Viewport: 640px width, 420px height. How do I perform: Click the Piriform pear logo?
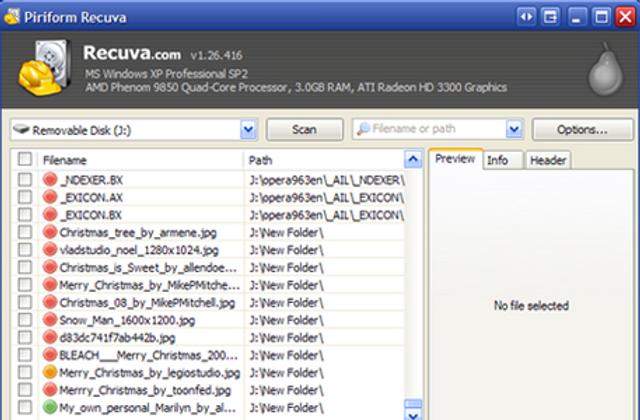[x=606, y=69]
